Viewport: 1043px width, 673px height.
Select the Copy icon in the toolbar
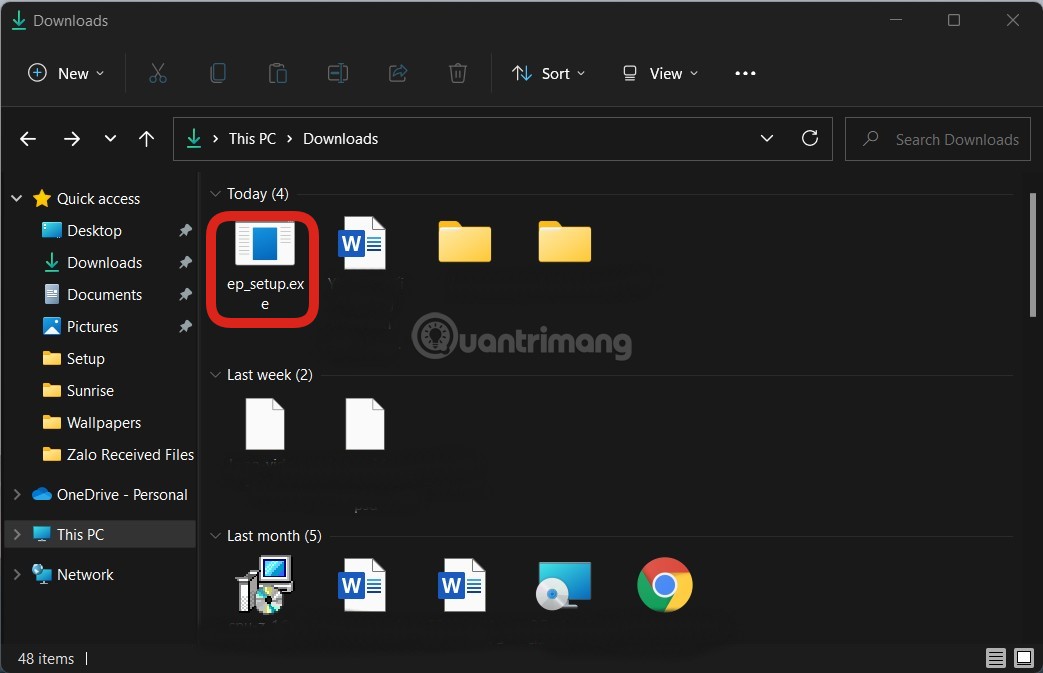coord(218,73)
